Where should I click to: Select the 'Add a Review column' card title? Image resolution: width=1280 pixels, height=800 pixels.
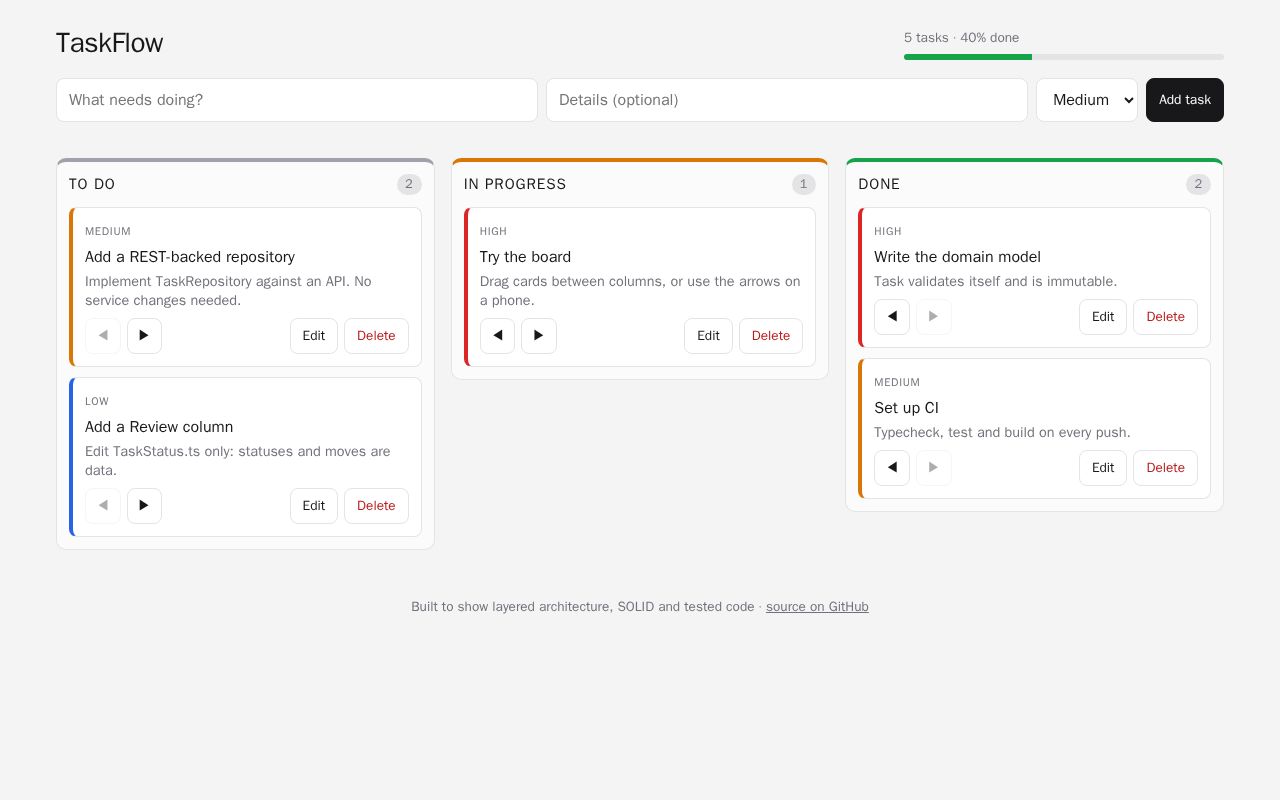tap(159, 427)
